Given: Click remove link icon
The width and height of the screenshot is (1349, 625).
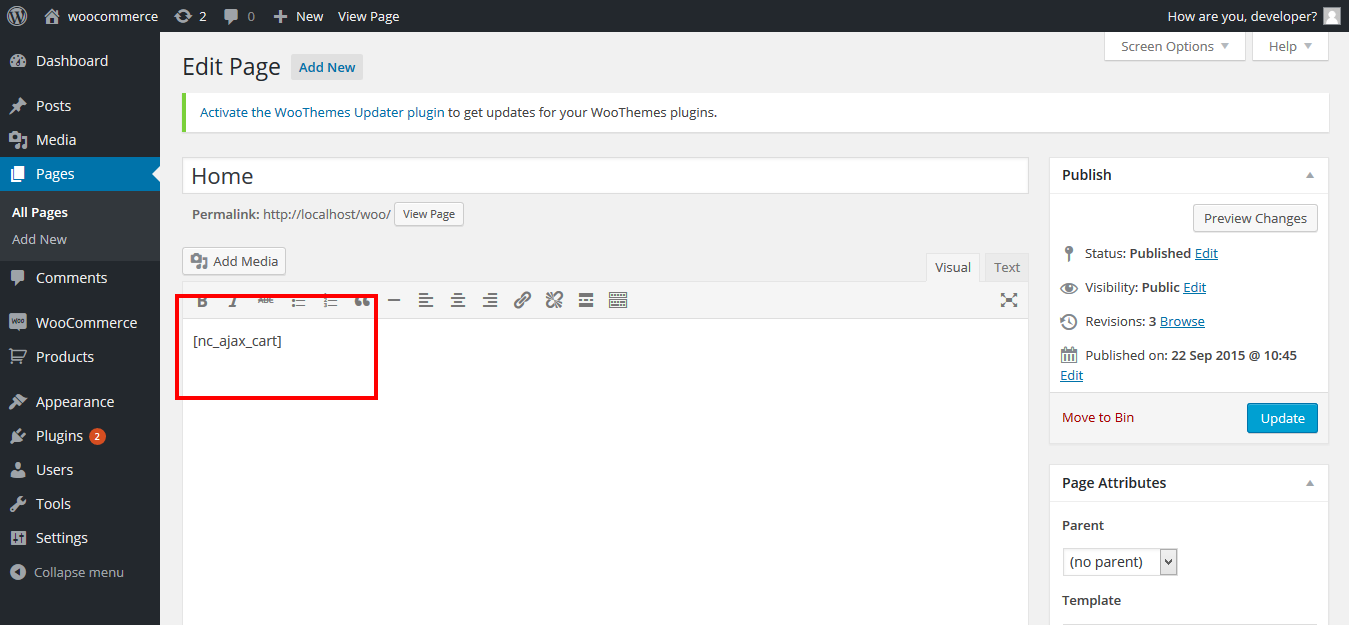Looking at the screenshot, I should click(554, 300).
